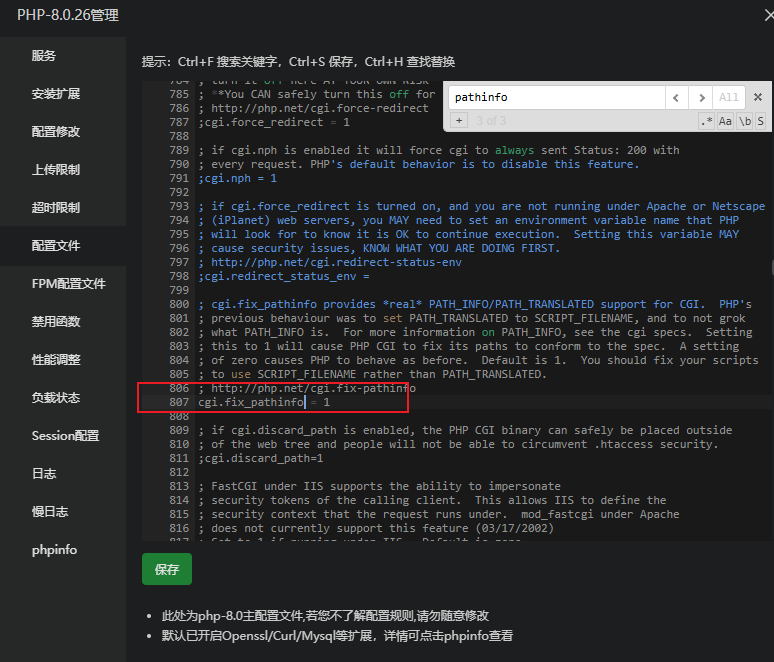774x662 pixels.
Task: Click line number 800 in gutter
Action: [179, 305]
